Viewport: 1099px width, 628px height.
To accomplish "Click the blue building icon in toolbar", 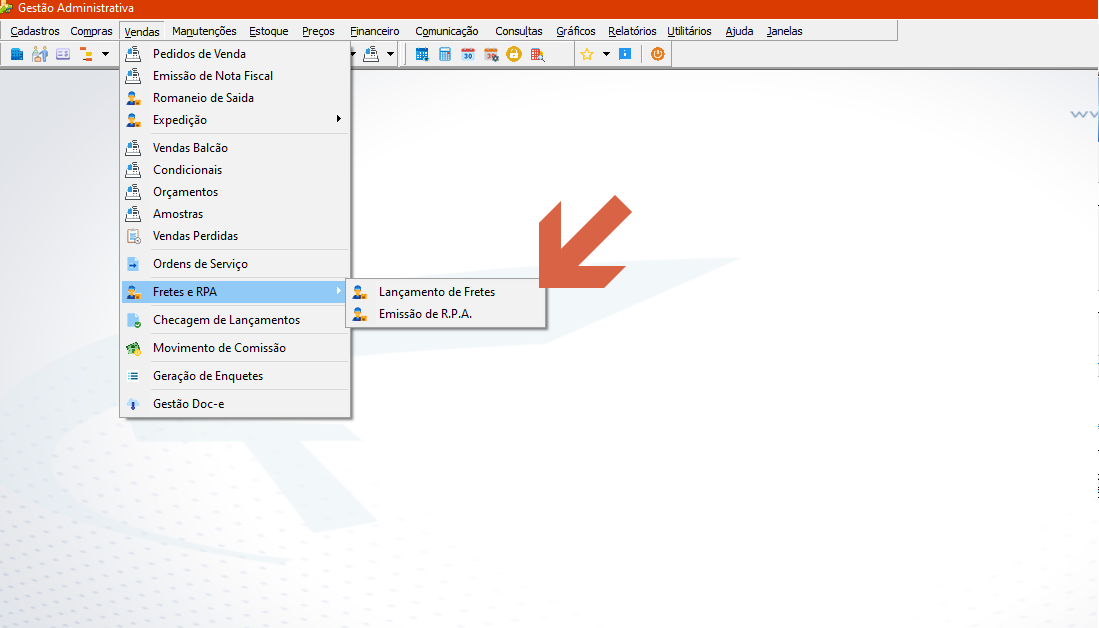I will (x=17, y=54).
